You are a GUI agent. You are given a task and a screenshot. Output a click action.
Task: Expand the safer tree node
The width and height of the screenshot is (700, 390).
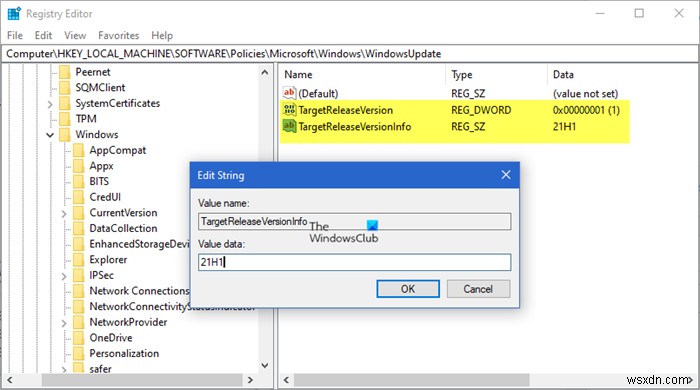pos(64,369)
